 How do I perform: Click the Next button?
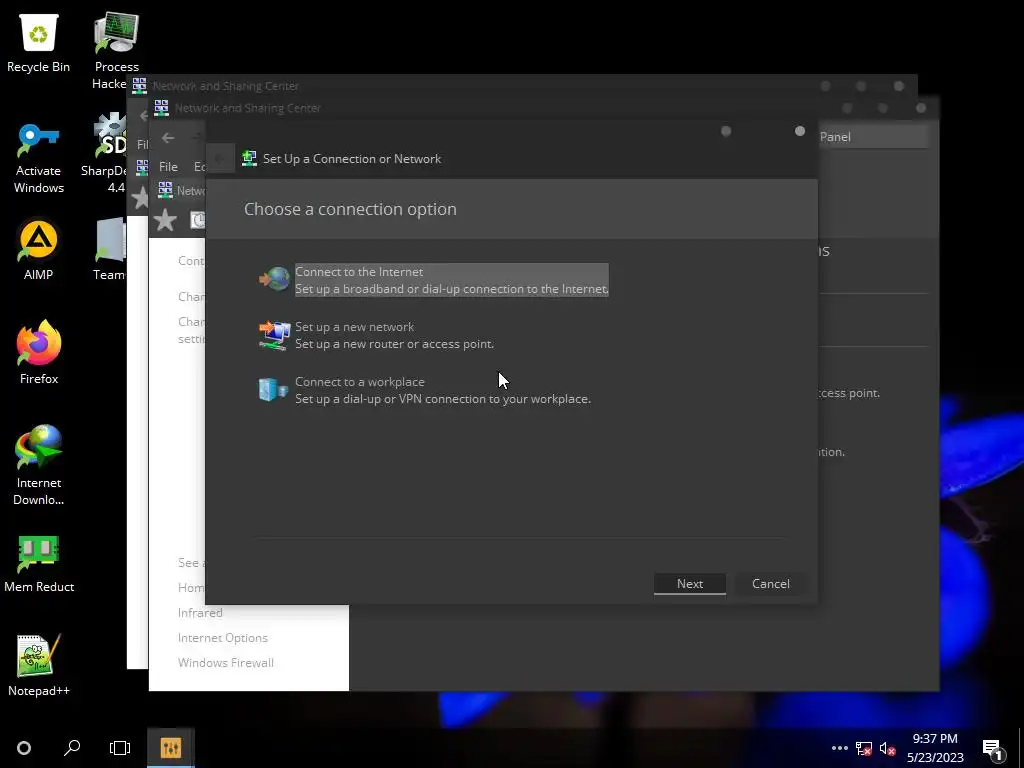click(690, 584)
